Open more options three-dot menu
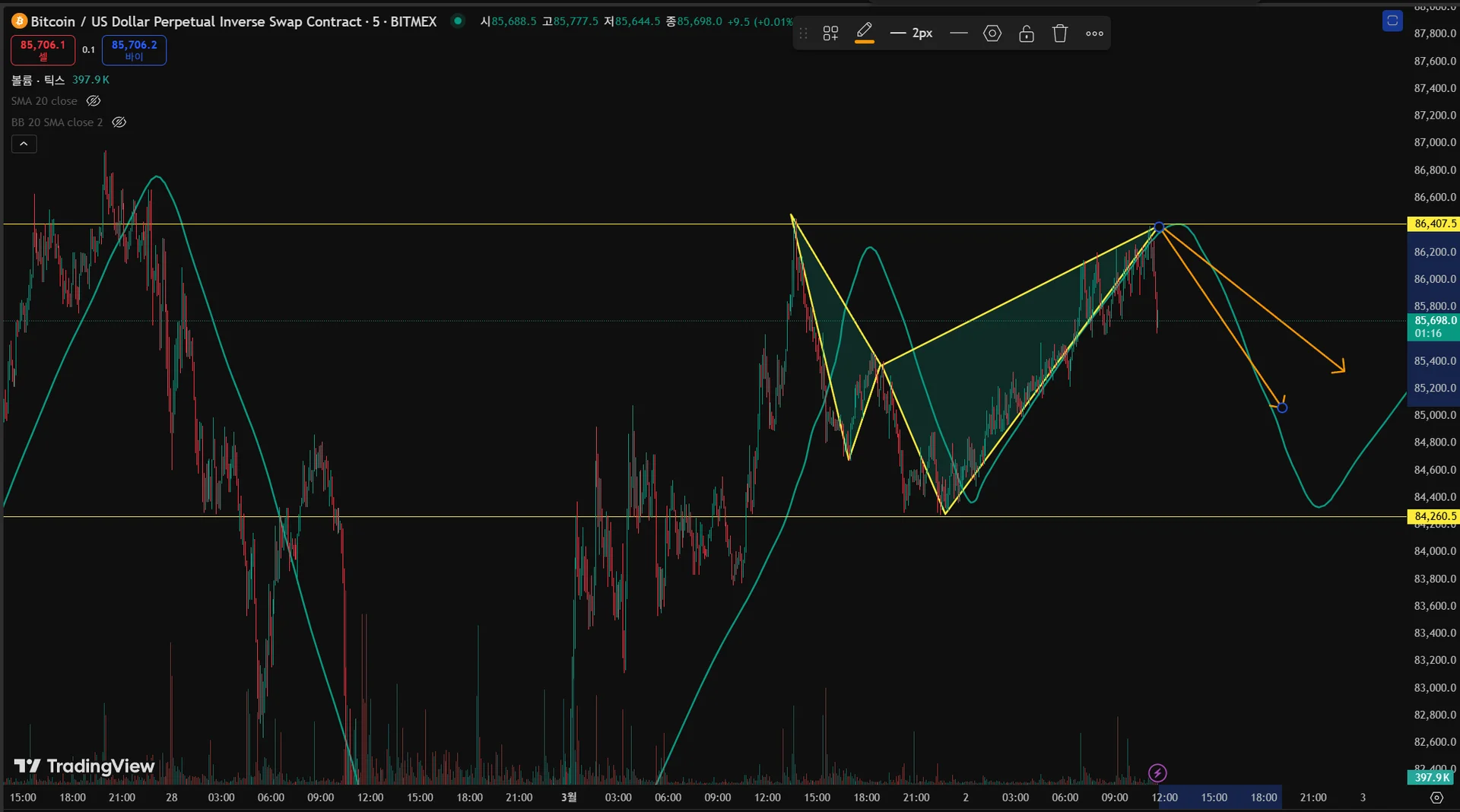1460x812 pixels. pyautogui.click(x=1094, y=33)
